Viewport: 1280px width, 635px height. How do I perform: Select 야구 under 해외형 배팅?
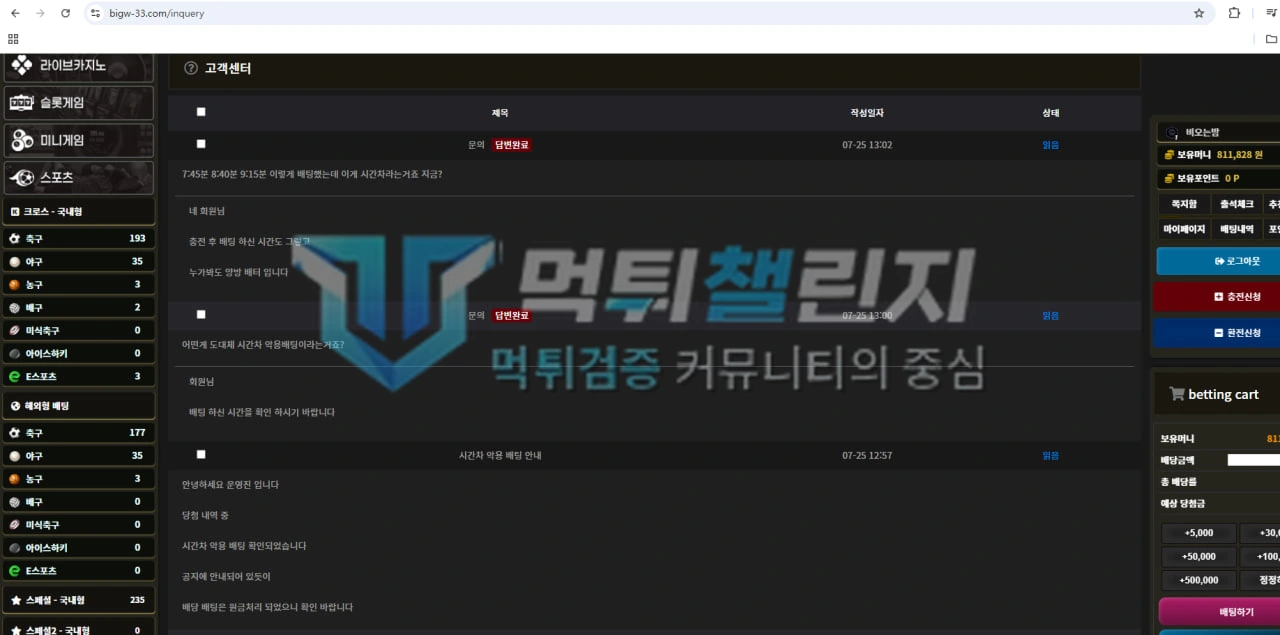tap(79, 455)
